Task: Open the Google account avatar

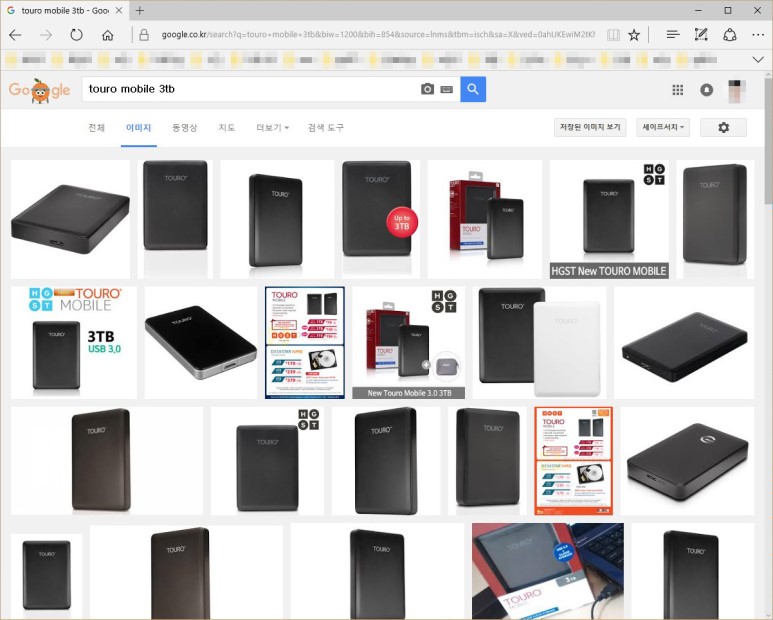Action: [737, 91]
